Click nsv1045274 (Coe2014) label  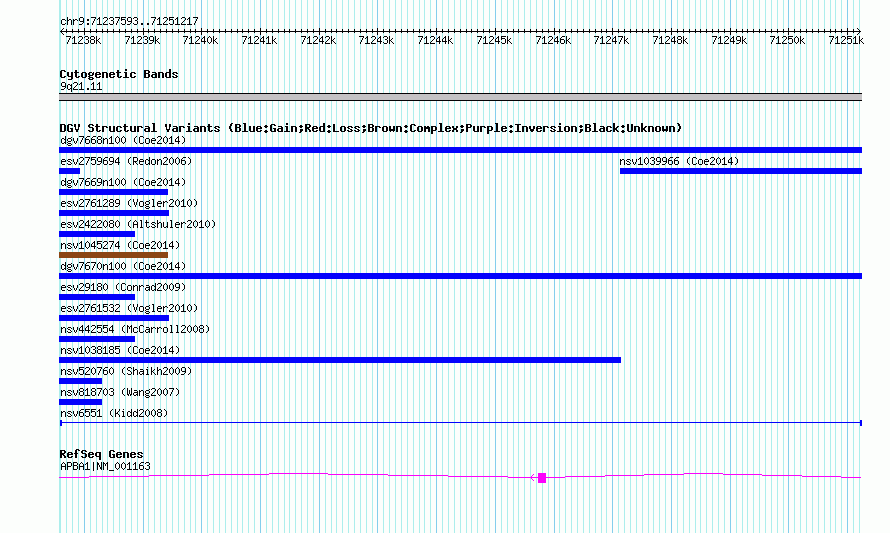120,245
